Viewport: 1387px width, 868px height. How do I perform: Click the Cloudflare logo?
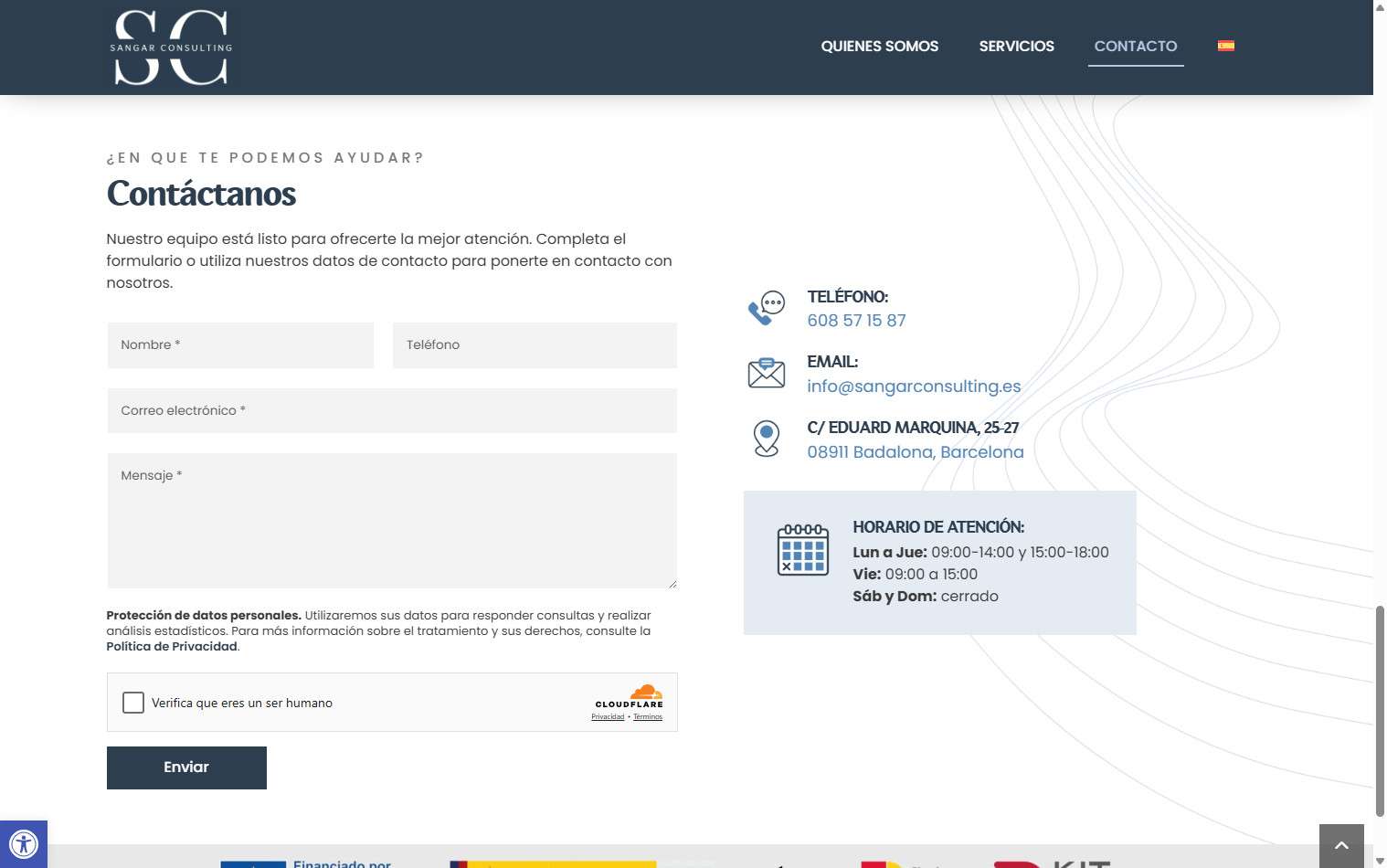629,696
